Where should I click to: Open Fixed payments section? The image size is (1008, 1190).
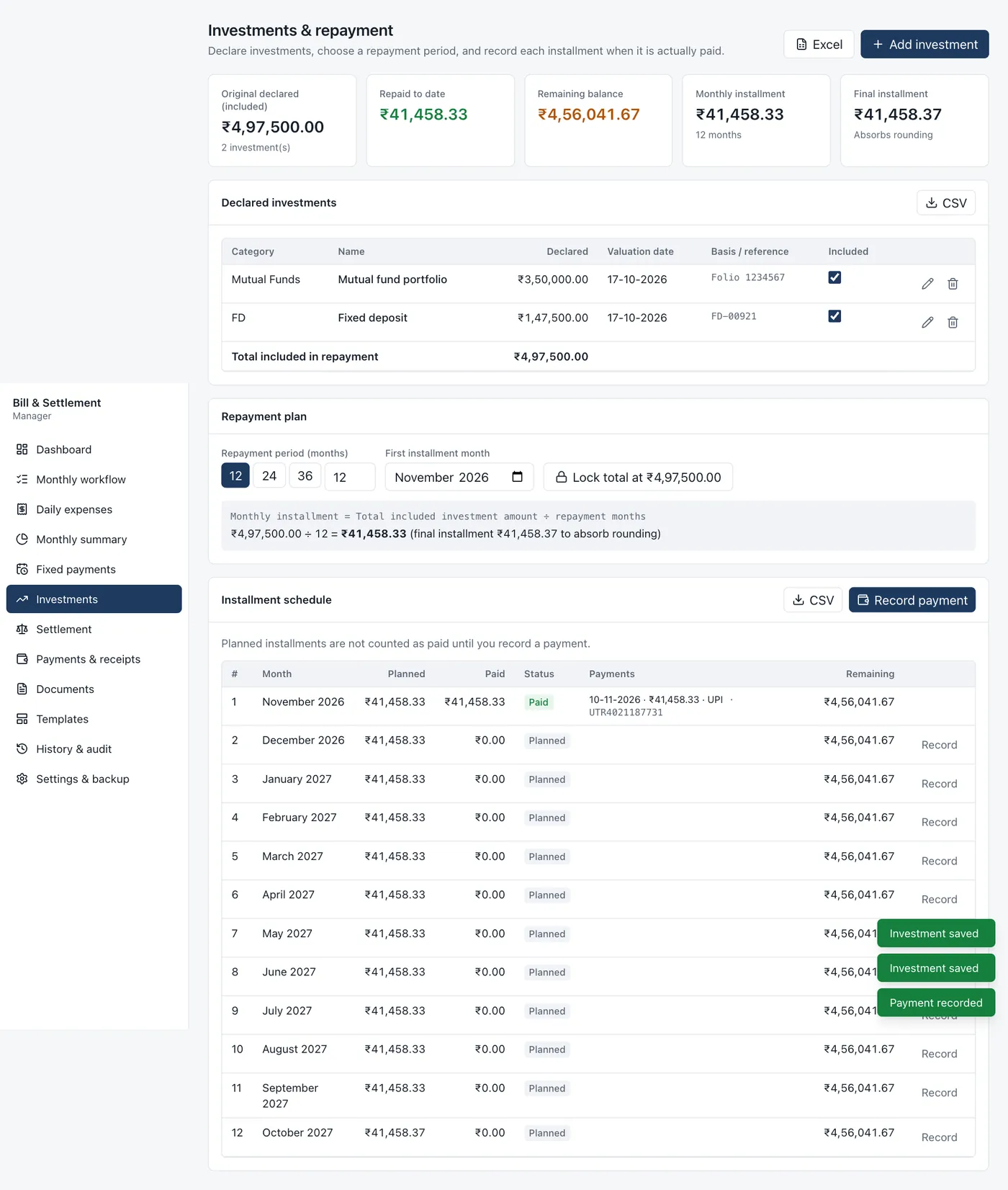click(x=94, y=569)
